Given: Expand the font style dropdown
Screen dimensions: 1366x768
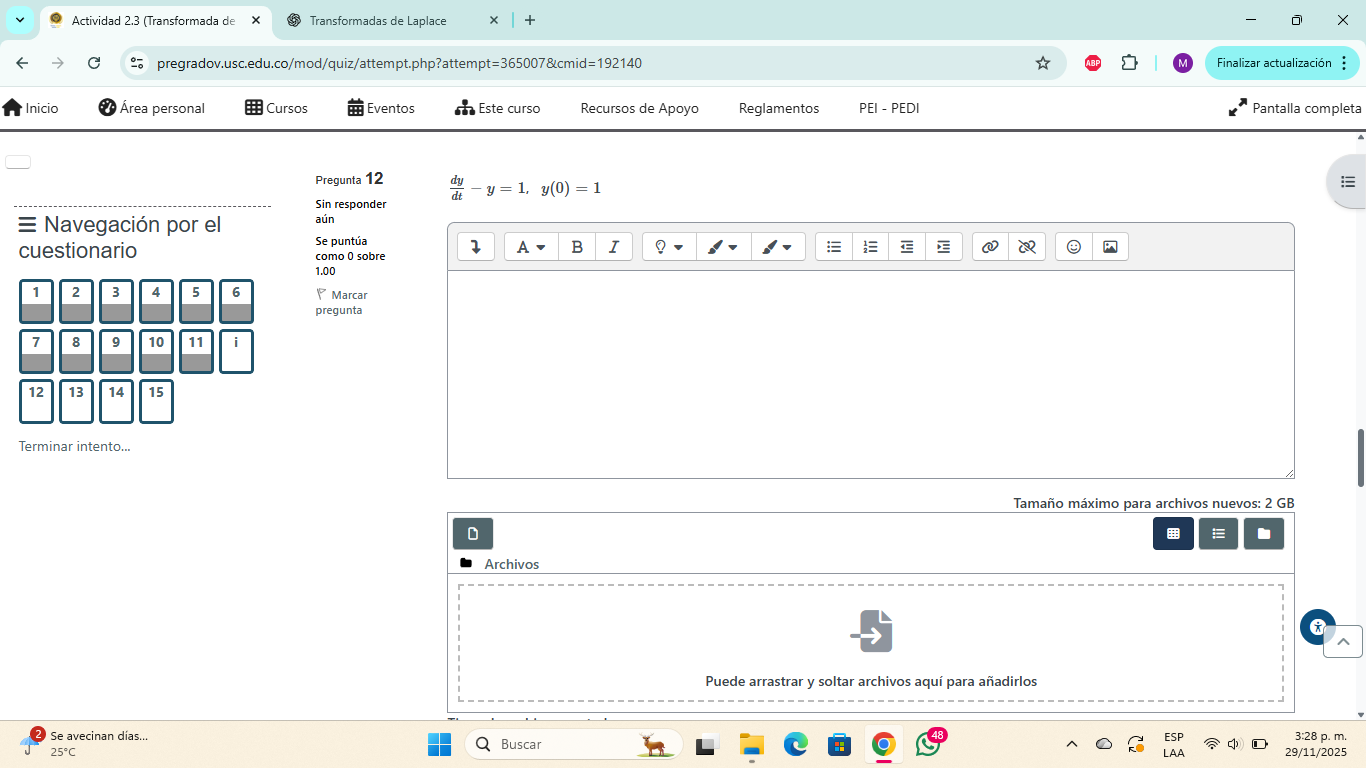Looking at the screenshot, I should click(x=531, y=247).
